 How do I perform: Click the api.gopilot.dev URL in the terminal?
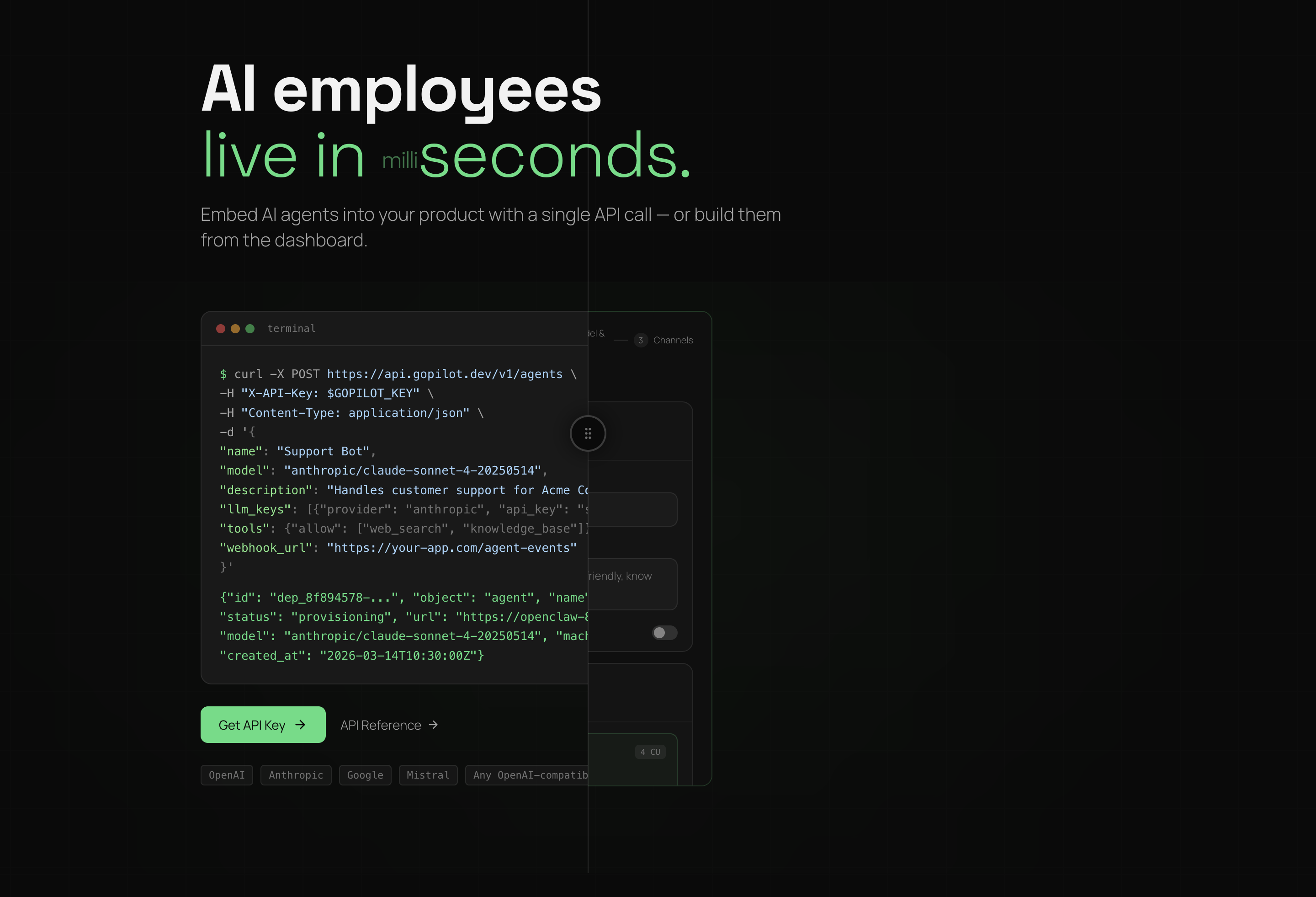click(444, 374)
